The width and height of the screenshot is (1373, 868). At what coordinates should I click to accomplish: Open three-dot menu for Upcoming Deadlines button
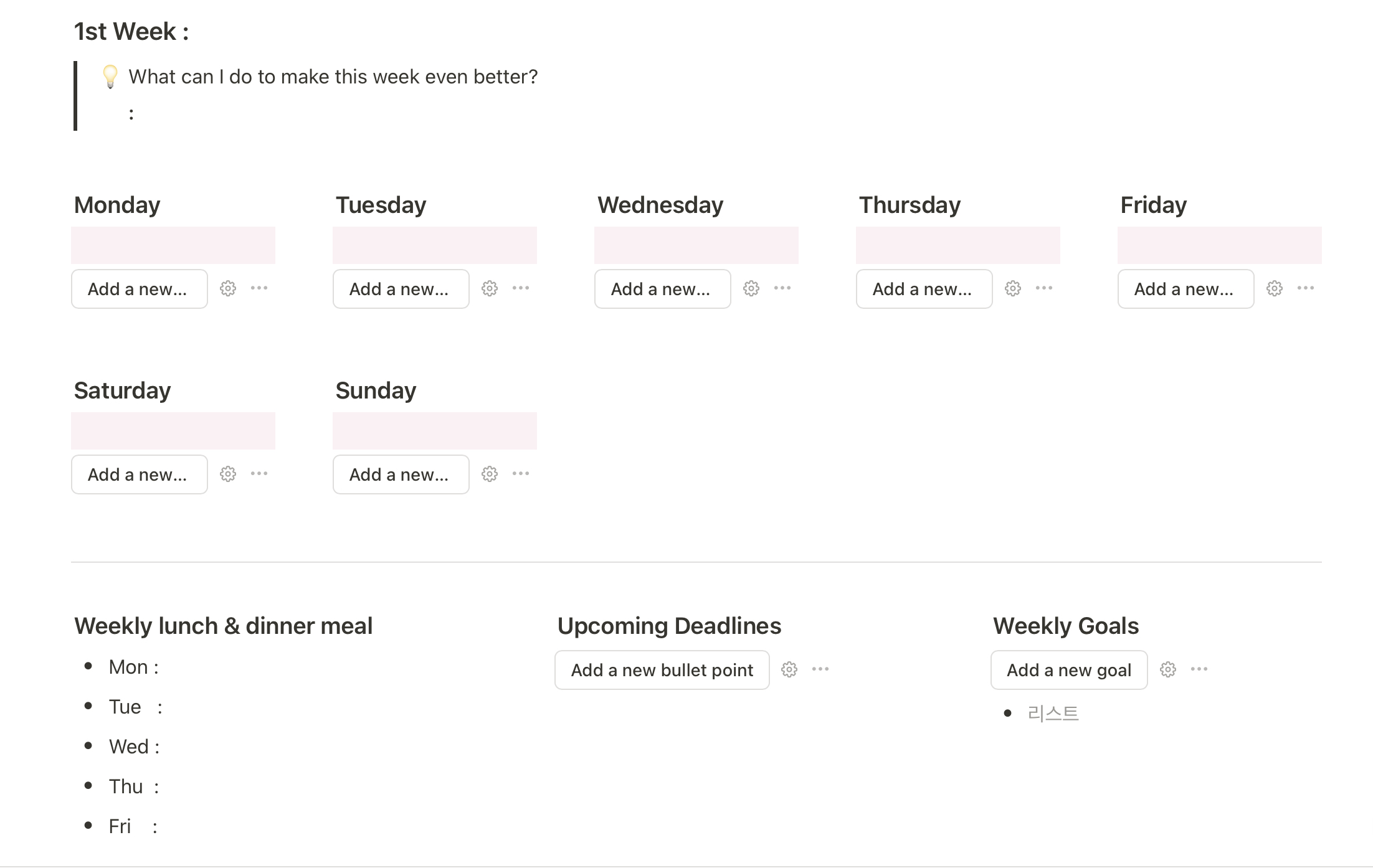click(820, 669)
